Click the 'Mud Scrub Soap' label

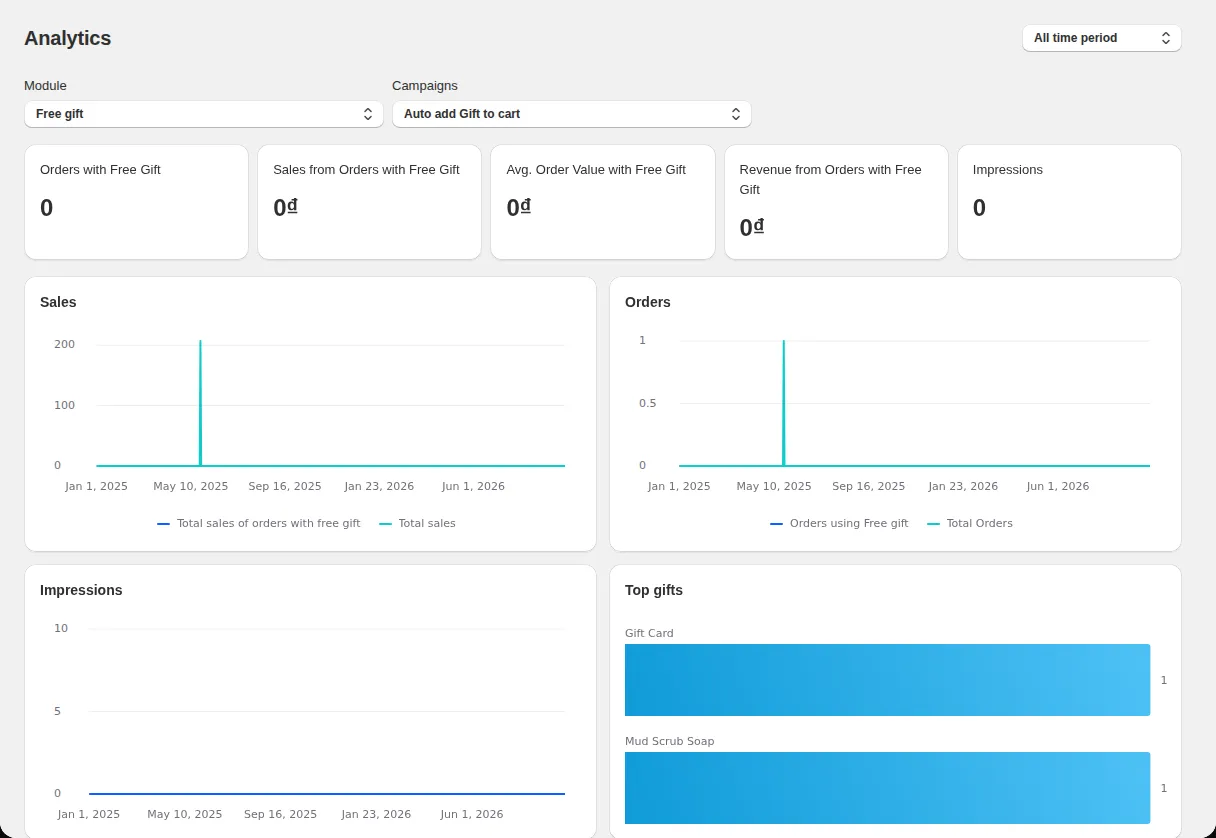(x=670, y=741)
